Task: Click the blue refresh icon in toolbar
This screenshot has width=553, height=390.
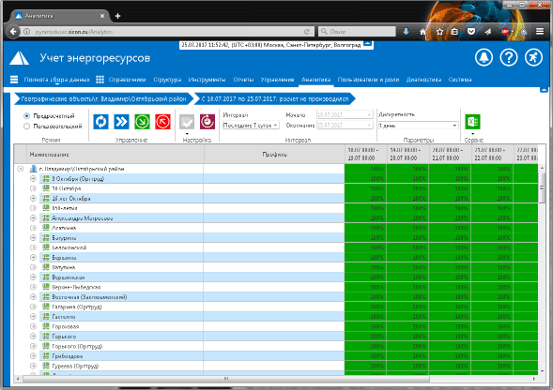Action: 101,122
